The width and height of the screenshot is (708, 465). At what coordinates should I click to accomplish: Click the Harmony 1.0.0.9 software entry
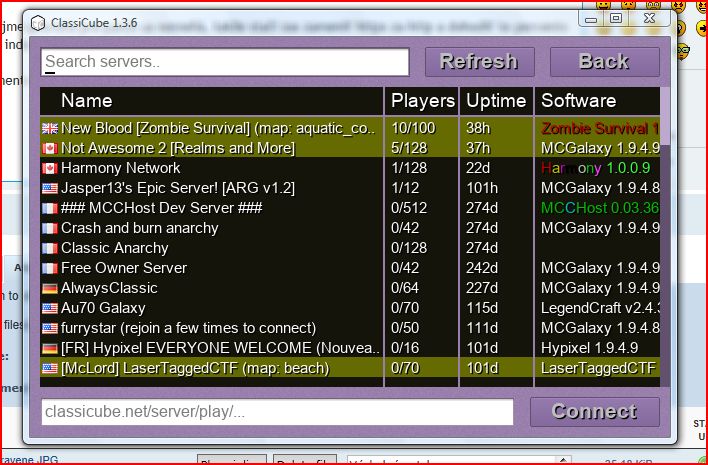pyautogui.click(x=596, y=168)
